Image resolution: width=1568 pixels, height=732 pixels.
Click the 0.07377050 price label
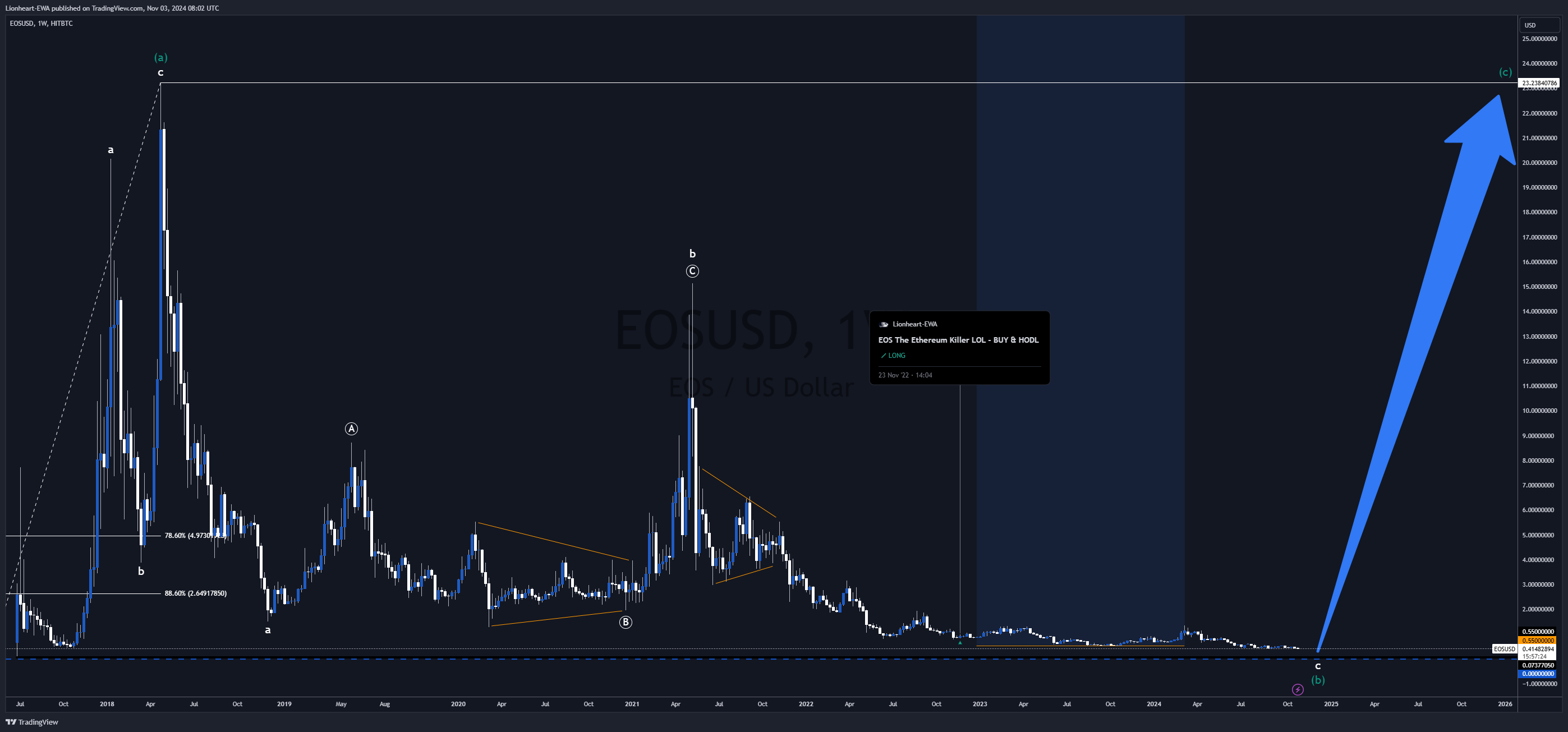click(x=1538, y=665)
